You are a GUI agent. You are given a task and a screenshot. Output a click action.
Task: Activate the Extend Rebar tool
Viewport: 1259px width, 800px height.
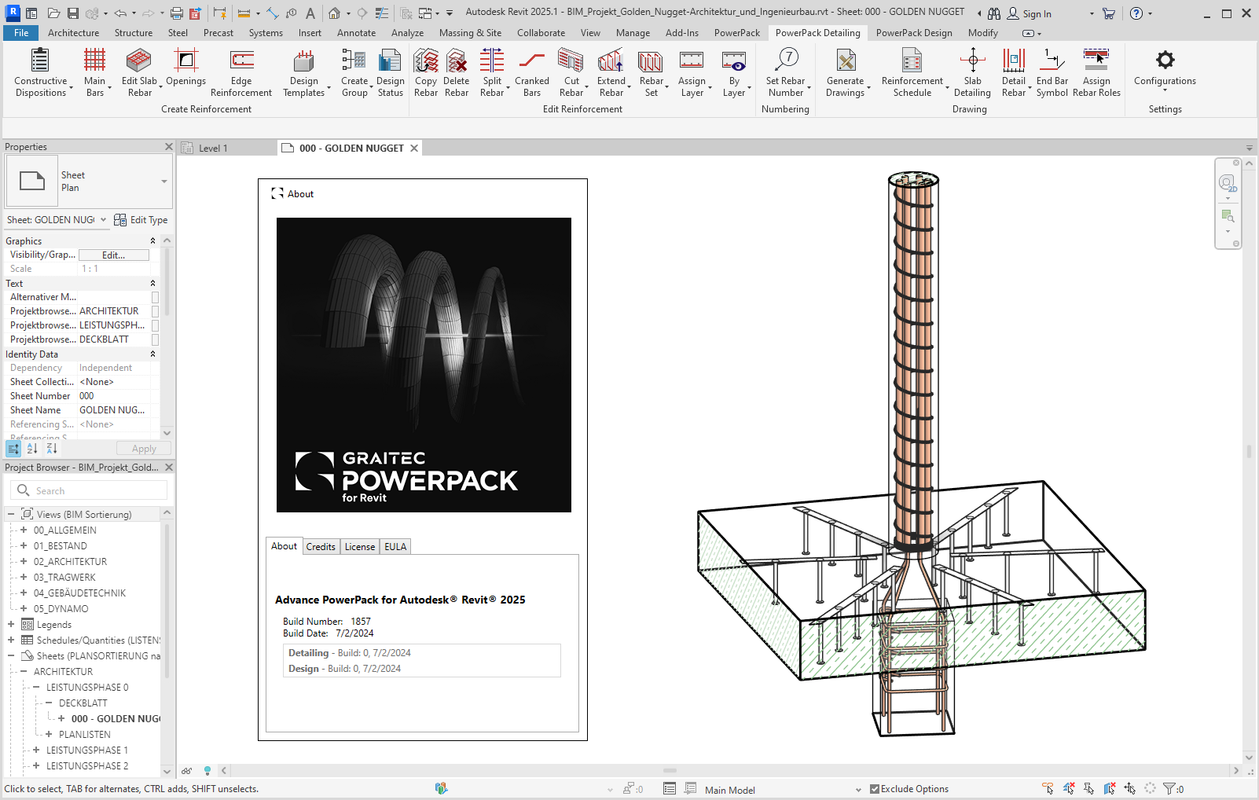click(611, 72)
